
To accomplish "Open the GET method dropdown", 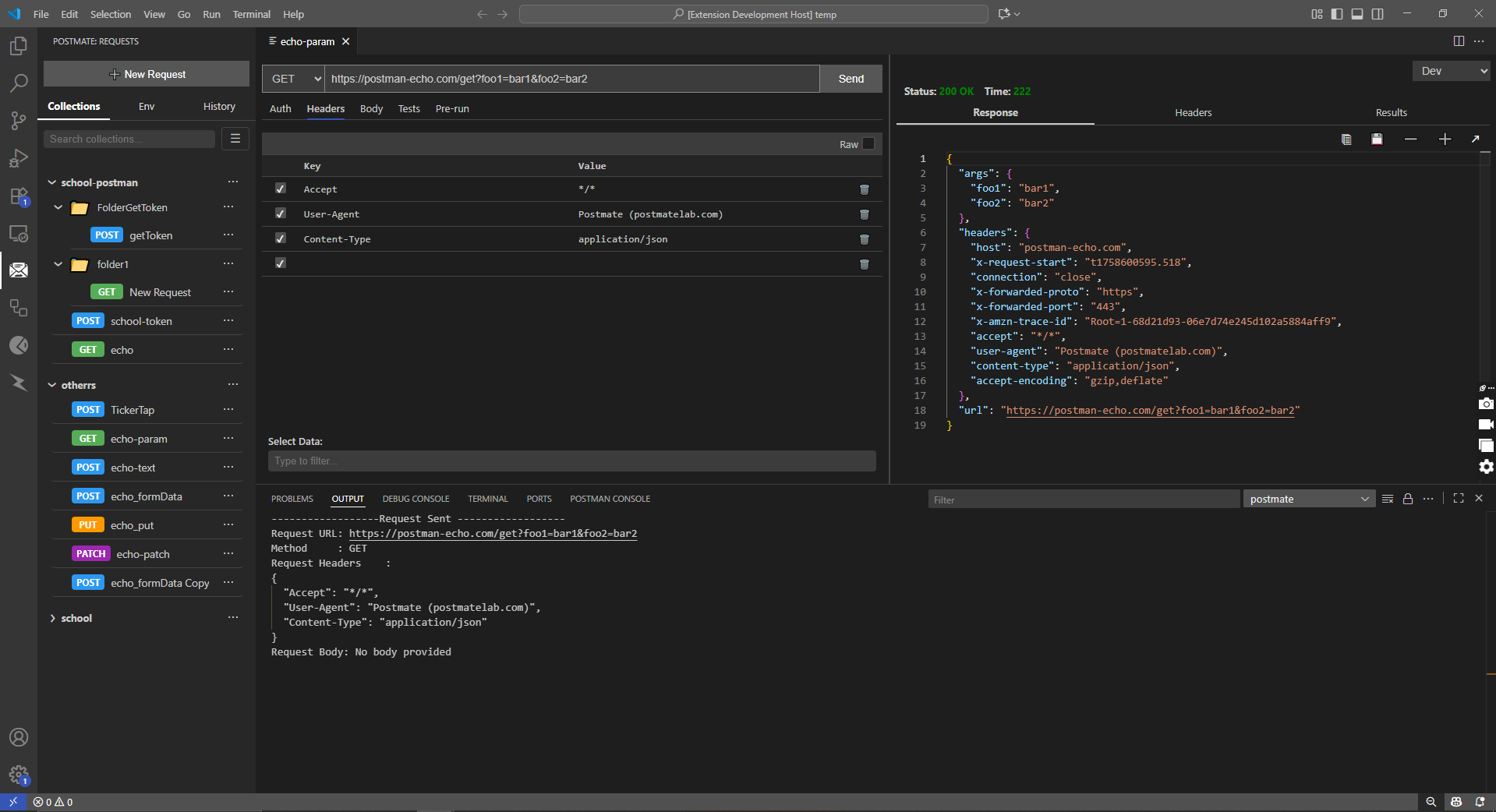I will click(292, 79).
